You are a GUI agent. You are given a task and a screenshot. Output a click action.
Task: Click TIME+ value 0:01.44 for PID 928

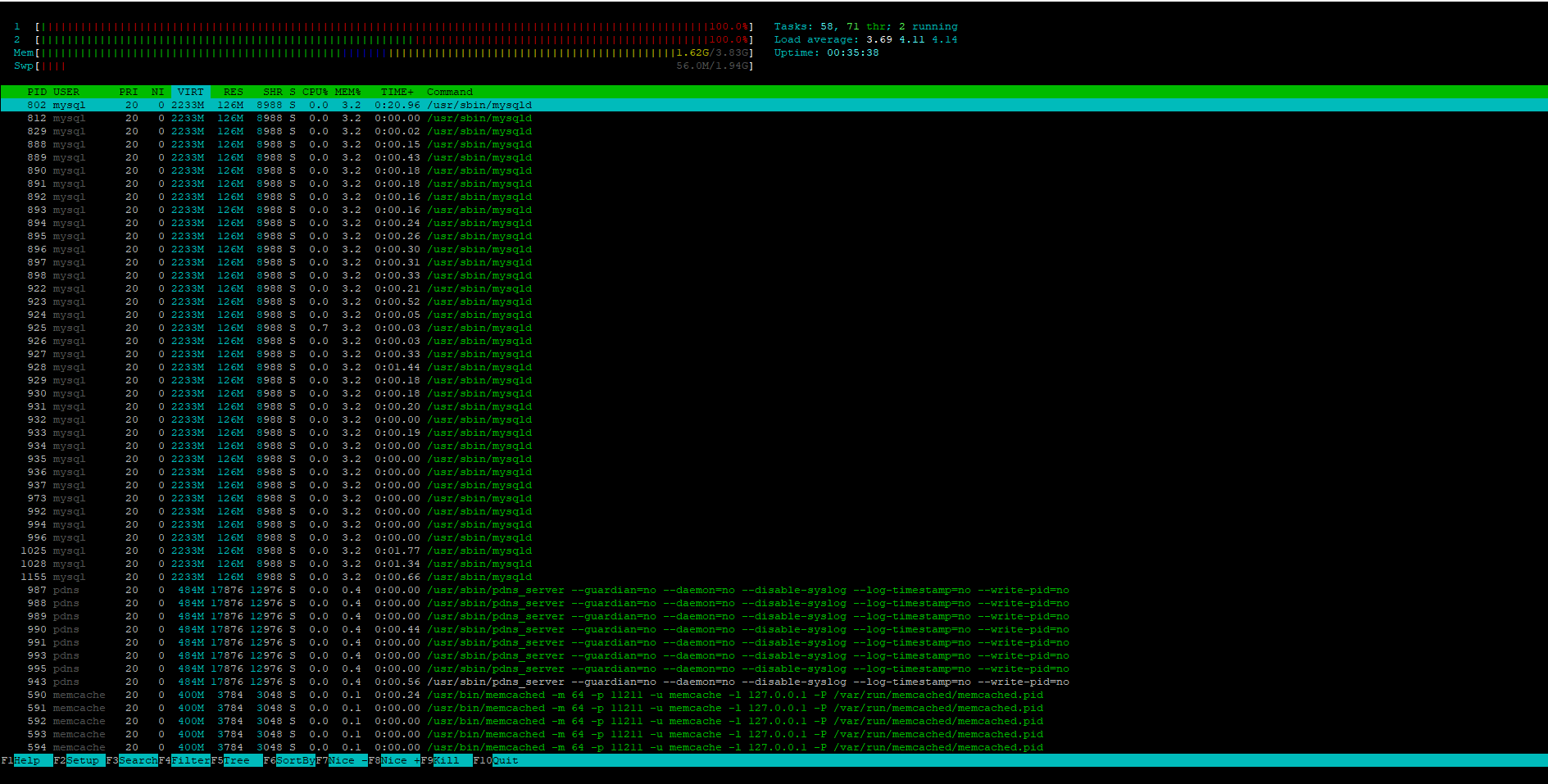click(397, 367)
